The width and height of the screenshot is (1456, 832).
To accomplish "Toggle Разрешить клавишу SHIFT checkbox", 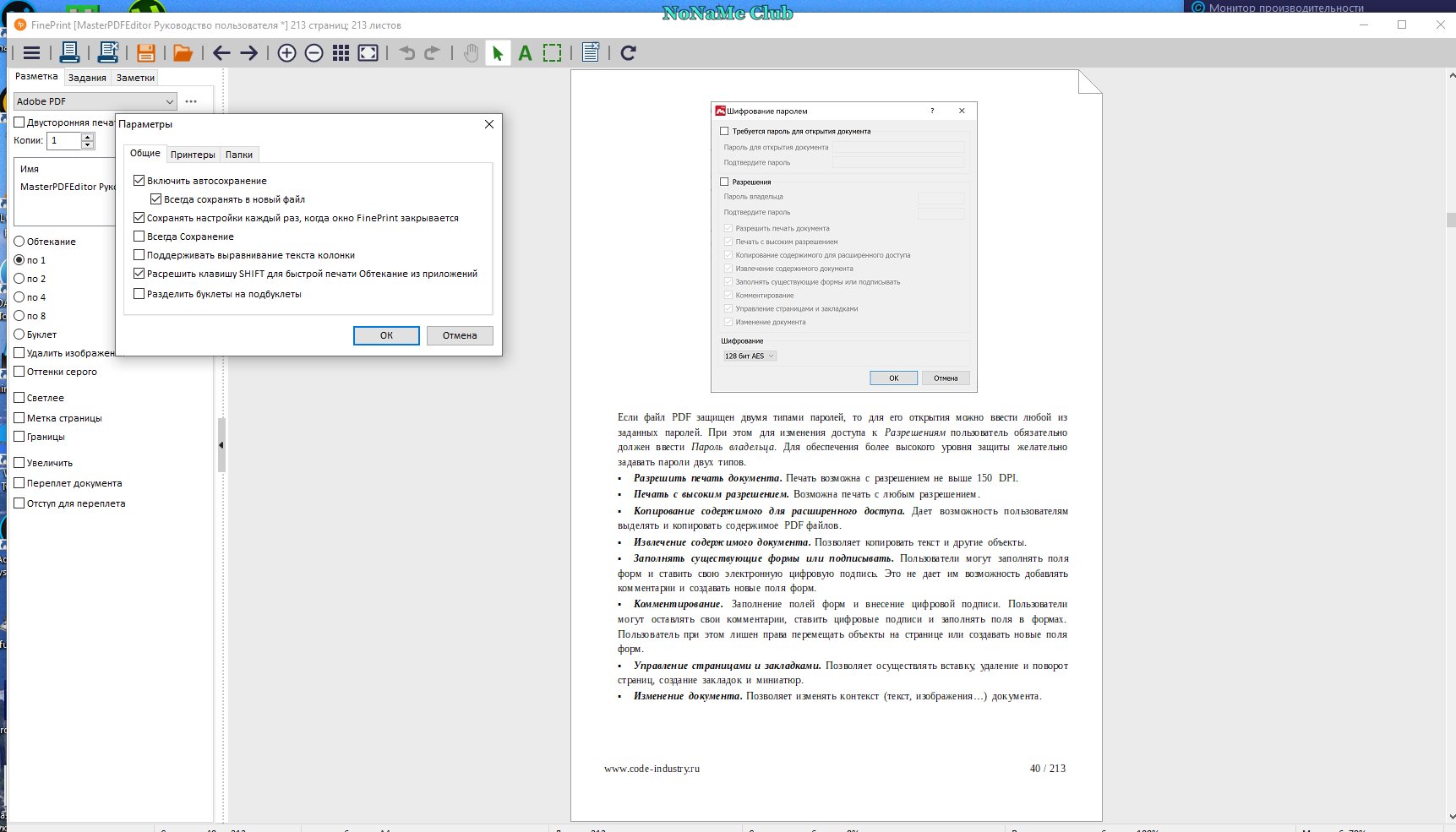I will (x=139, y=274).
